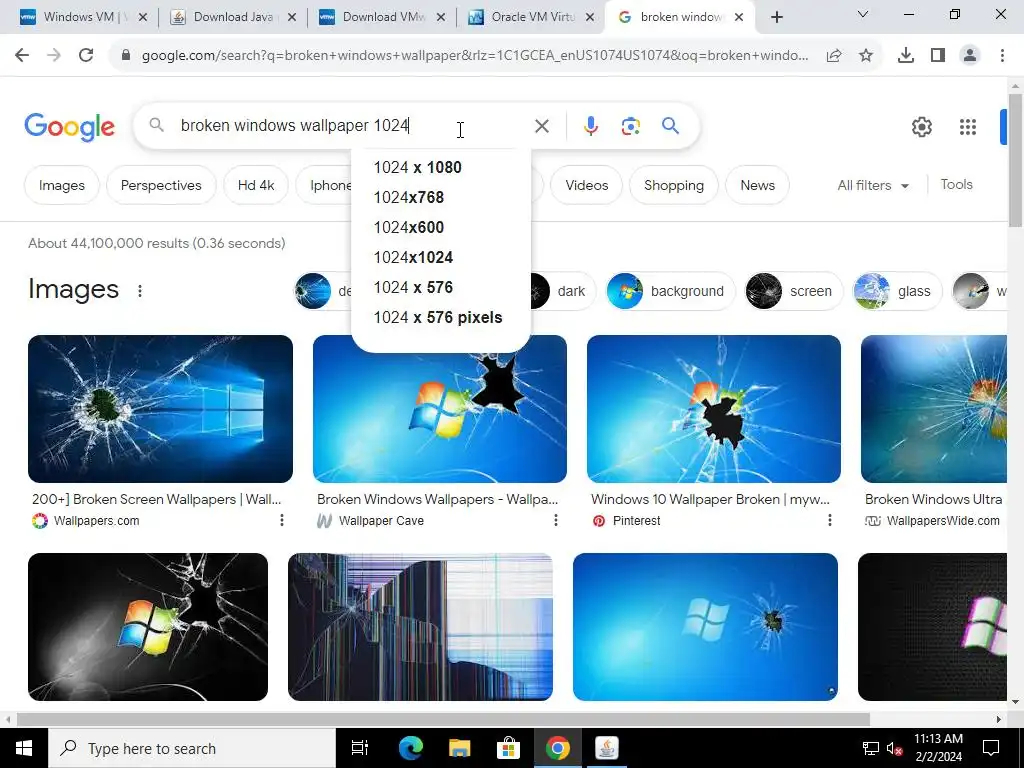Viewport: 1024px width, 768px height.
Task: Click the browser back arrow
Action: click(x=22, y=56)
